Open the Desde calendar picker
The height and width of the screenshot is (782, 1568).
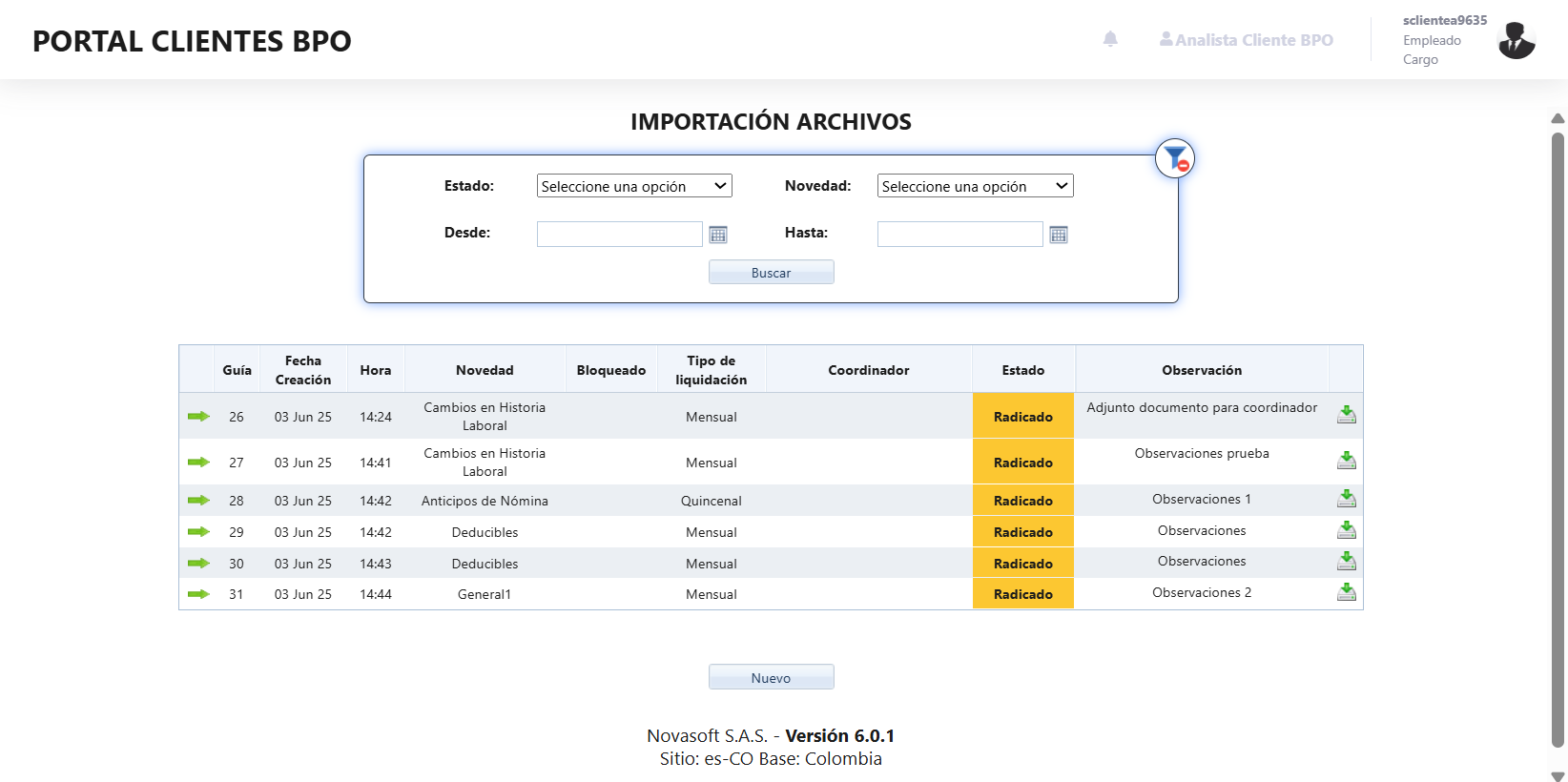[718, 235]
